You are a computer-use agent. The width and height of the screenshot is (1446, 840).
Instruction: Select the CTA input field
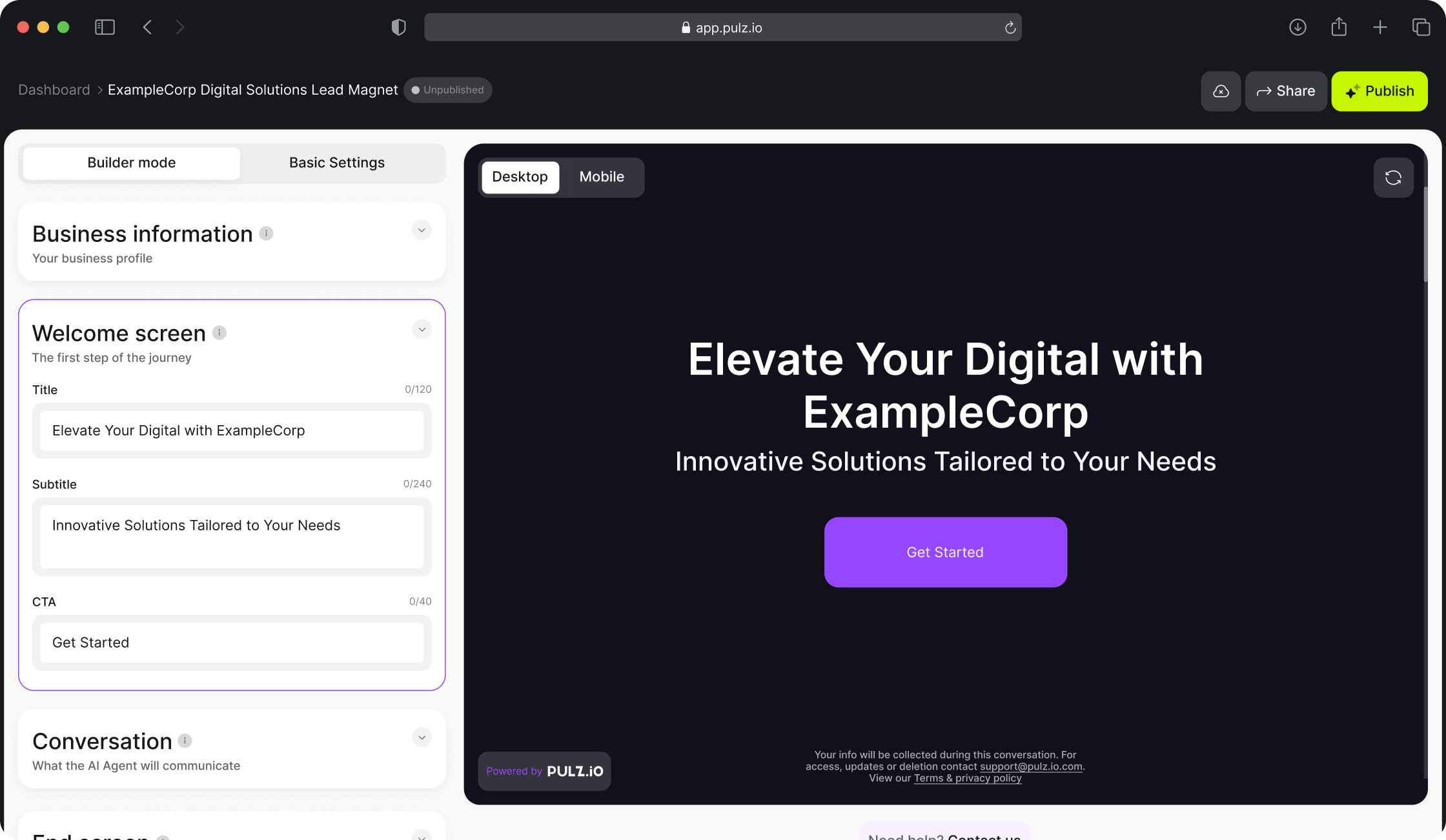(231, 642)
